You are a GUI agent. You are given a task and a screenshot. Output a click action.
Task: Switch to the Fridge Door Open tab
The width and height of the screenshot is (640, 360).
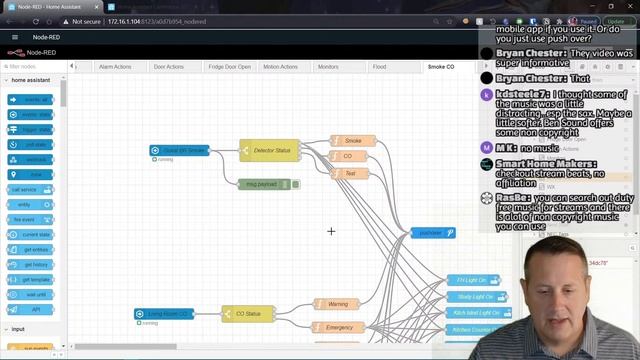point(229,67)
